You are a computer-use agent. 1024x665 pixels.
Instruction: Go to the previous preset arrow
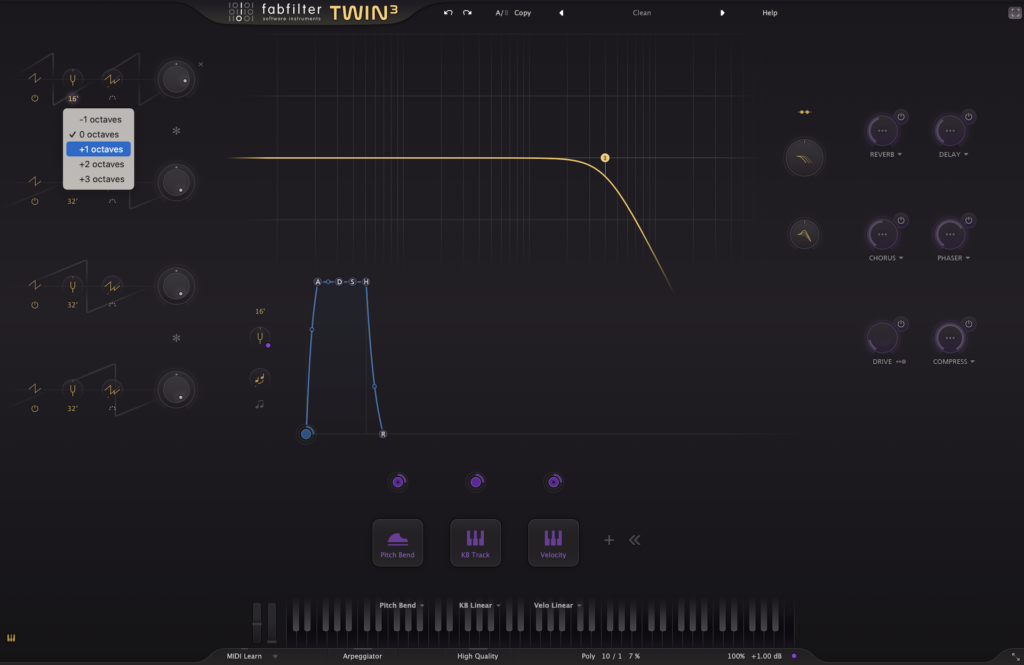tap(561, 13)
